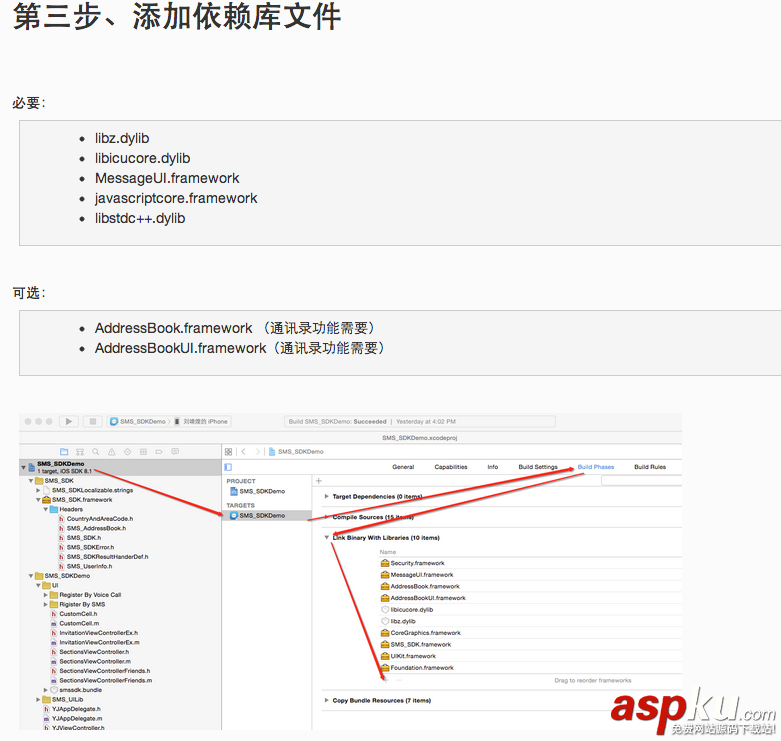
Task: Click SMS_SDKDemo in the jump bar
Action: coord(296,452)
